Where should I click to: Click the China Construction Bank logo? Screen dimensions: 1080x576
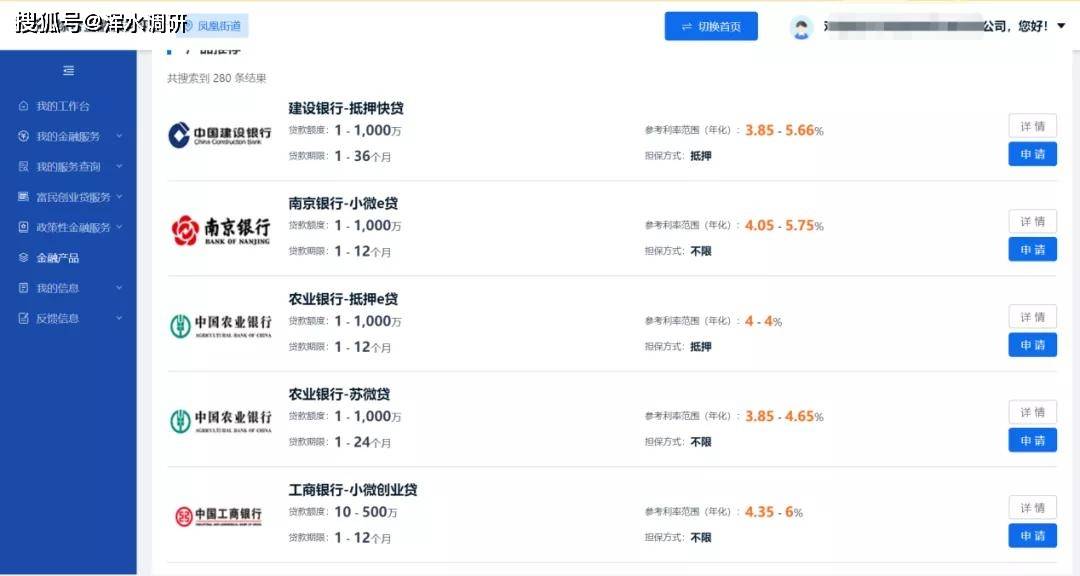220,135
